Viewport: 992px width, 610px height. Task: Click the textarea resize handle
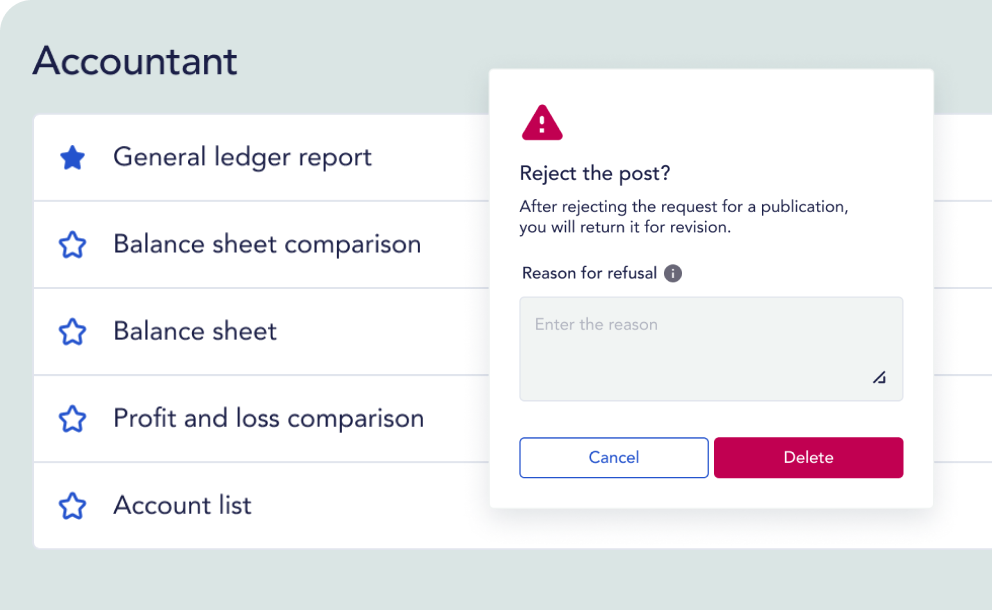pos(878,377)
